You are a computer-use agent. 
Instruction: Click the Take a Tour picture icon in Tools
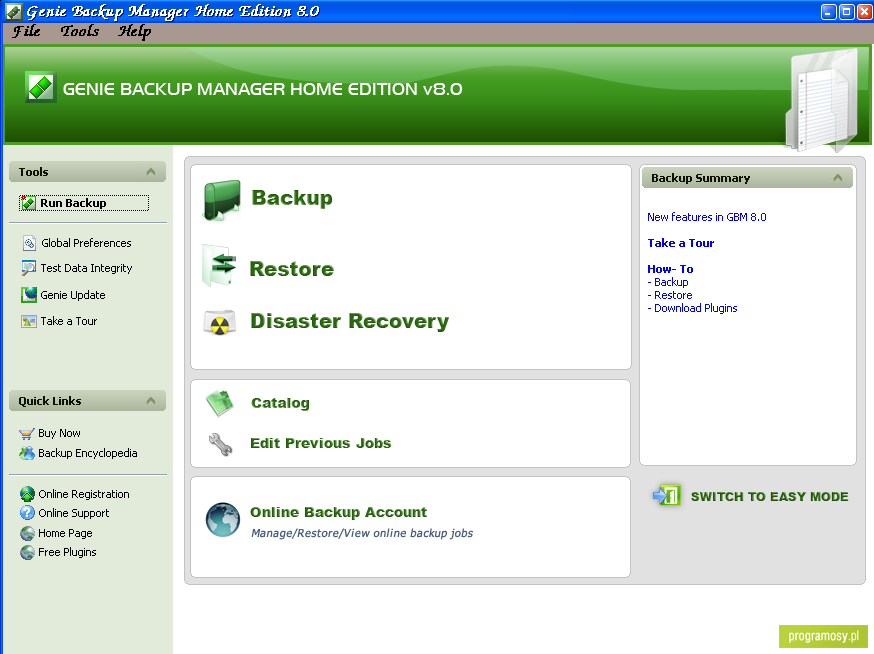pyautogui.click(x=28, y=321)
